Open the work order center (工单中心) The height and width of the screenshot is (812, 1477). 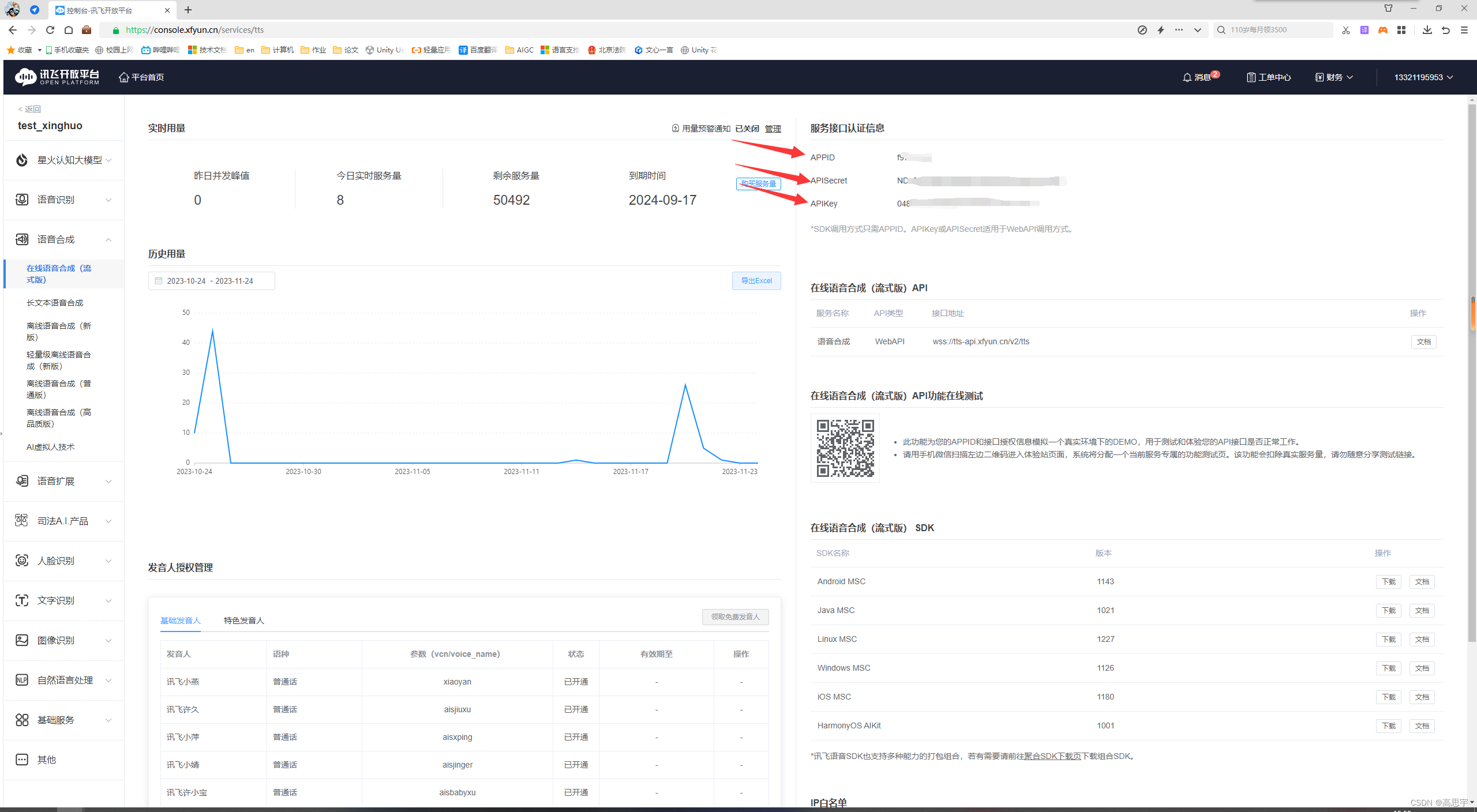1268,77
